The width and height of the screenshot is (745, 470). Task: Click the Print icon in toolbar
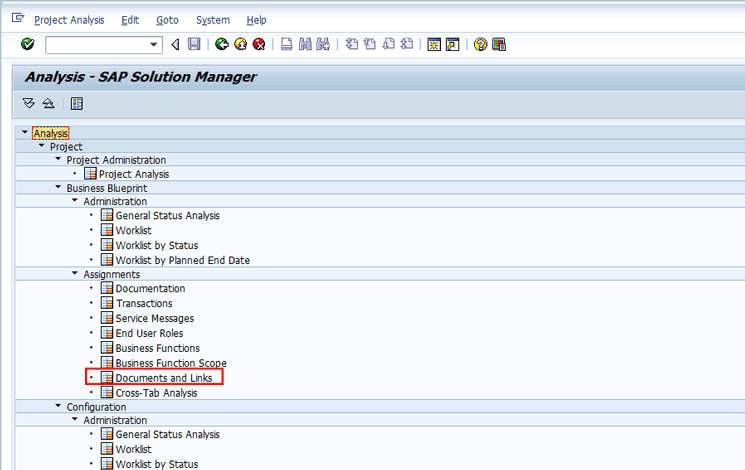[287, 44]
